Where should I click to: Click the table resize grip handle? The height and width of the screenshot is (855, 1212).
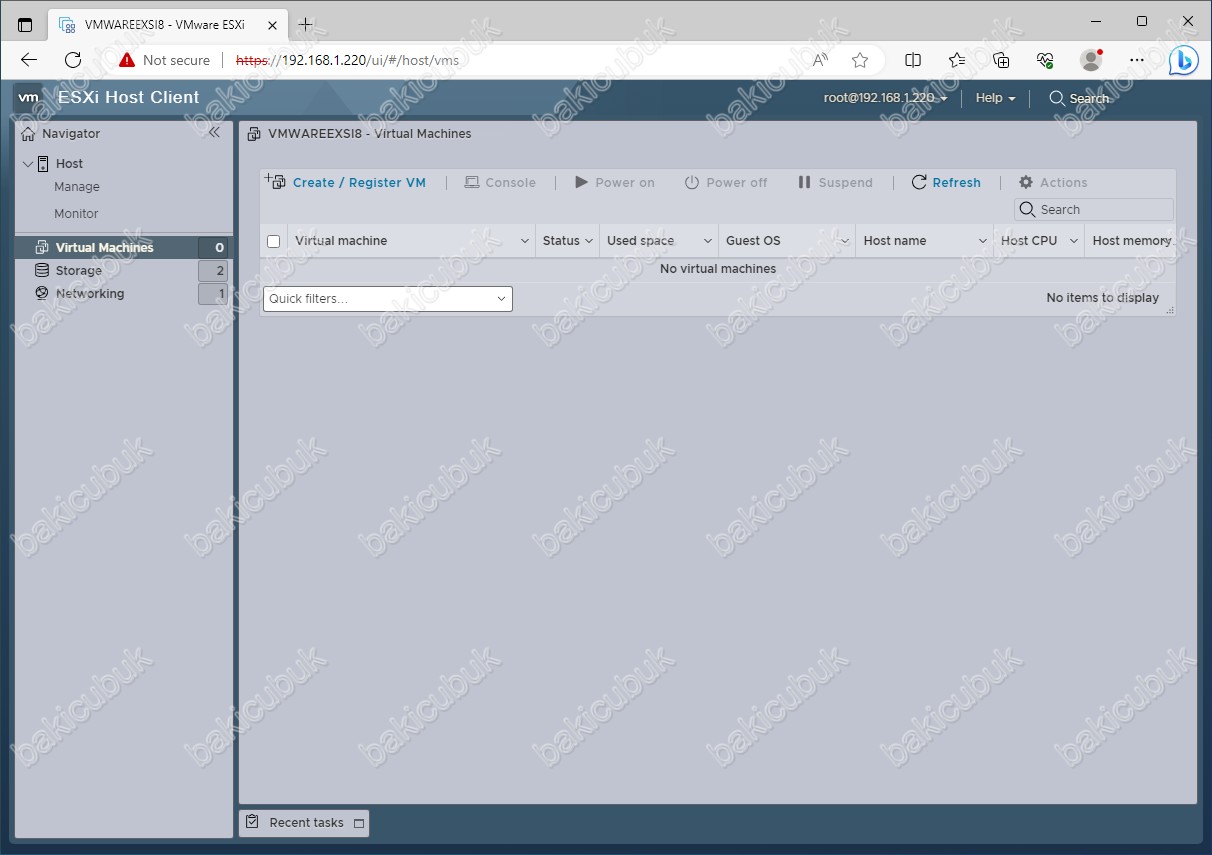[1169, 311]
